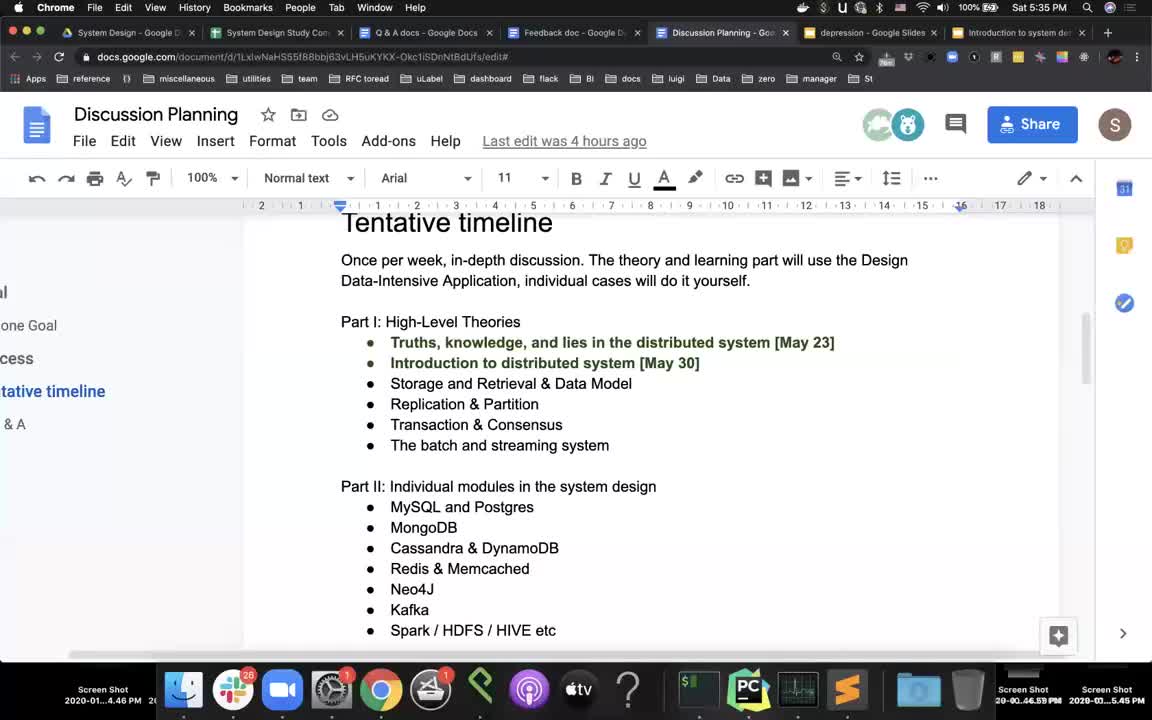Screen dimensions: 1152x720
Task: Open a new browser tab with plus
Action: (1108, 33)
